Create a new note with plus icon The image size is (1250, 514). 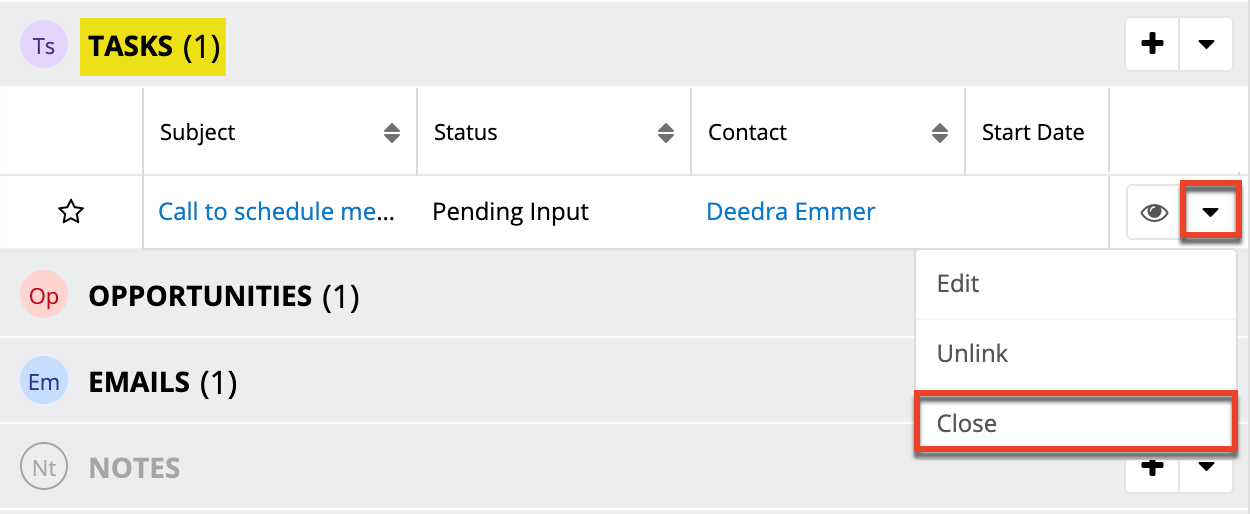1152,467
